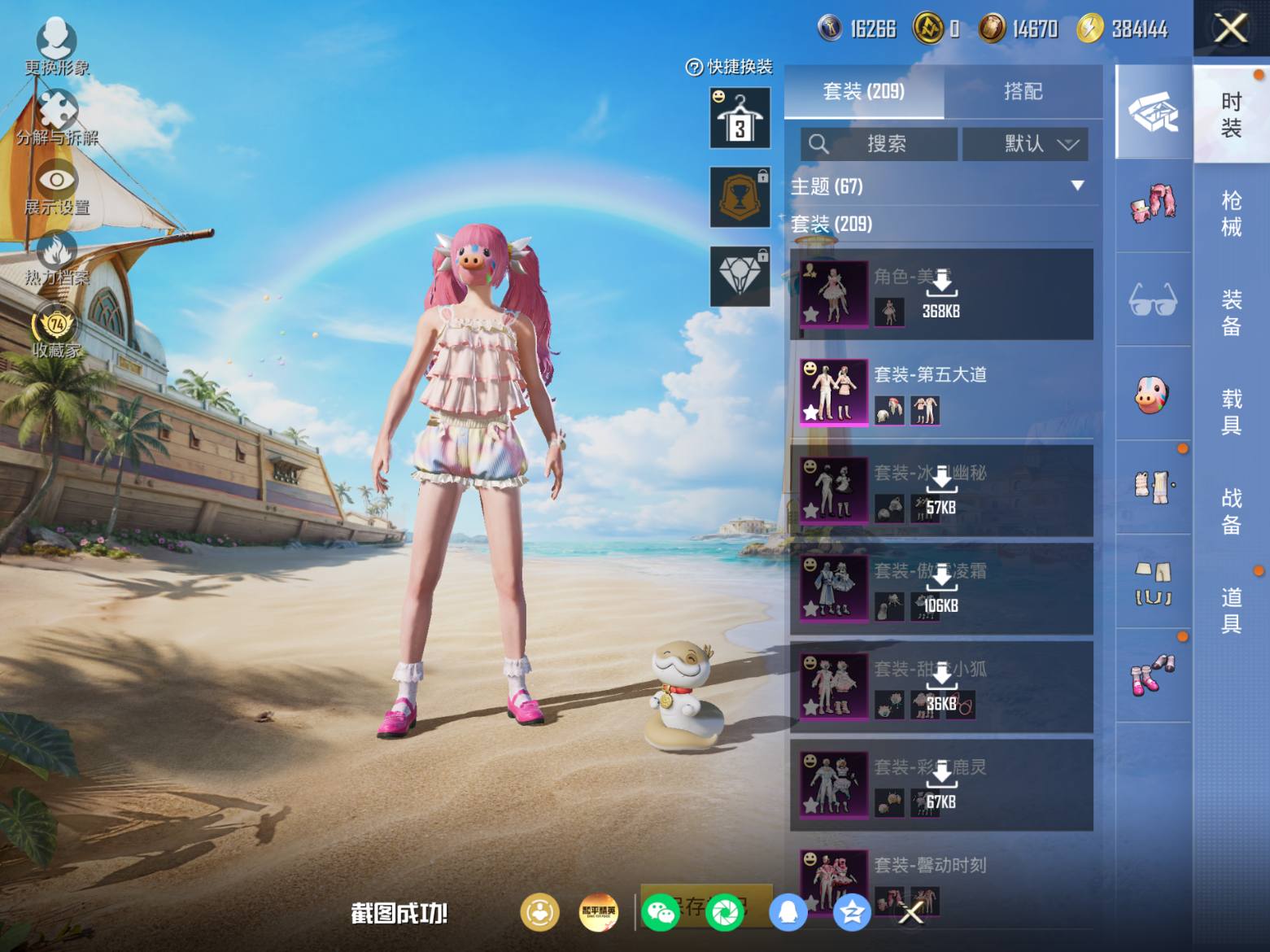Open the pants category icon

tap(1153, 582)
